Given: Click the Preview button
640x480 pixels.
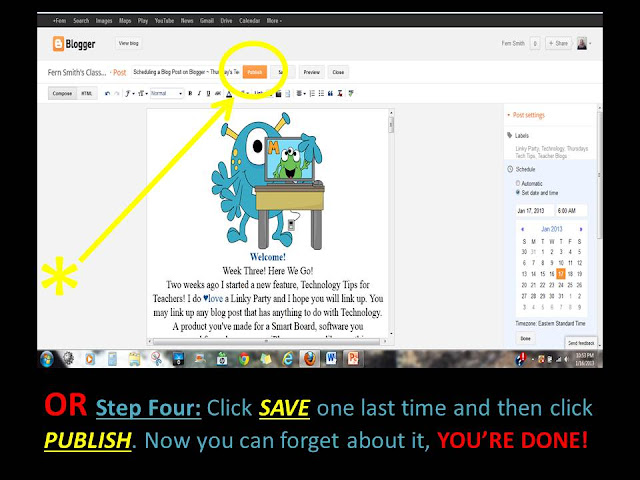Looking at the screenshot, I should [311, 72].
